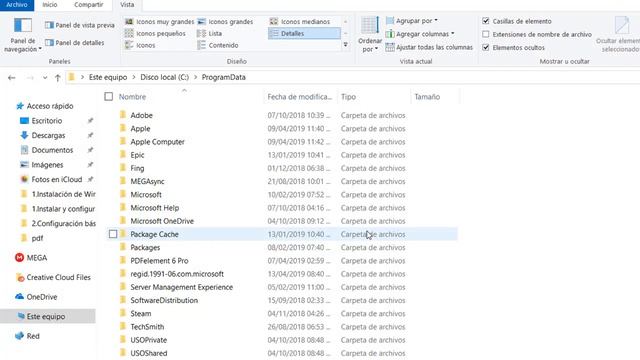
Task: Select the PDFelement 6 Pro folder
Action: click(159, 261)
